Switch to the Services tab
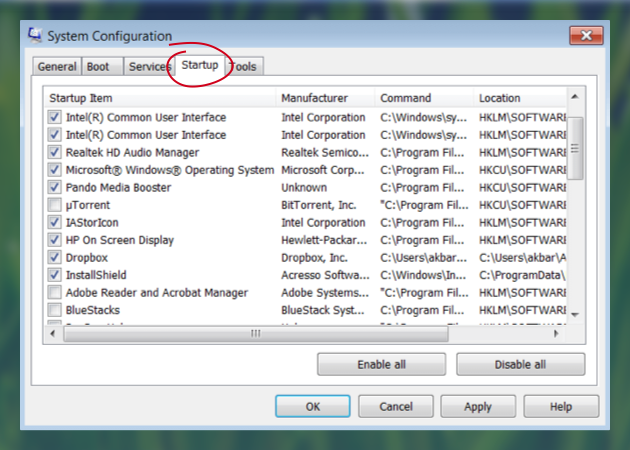Viewport: 630px width, 450px height. coord(149,67)
